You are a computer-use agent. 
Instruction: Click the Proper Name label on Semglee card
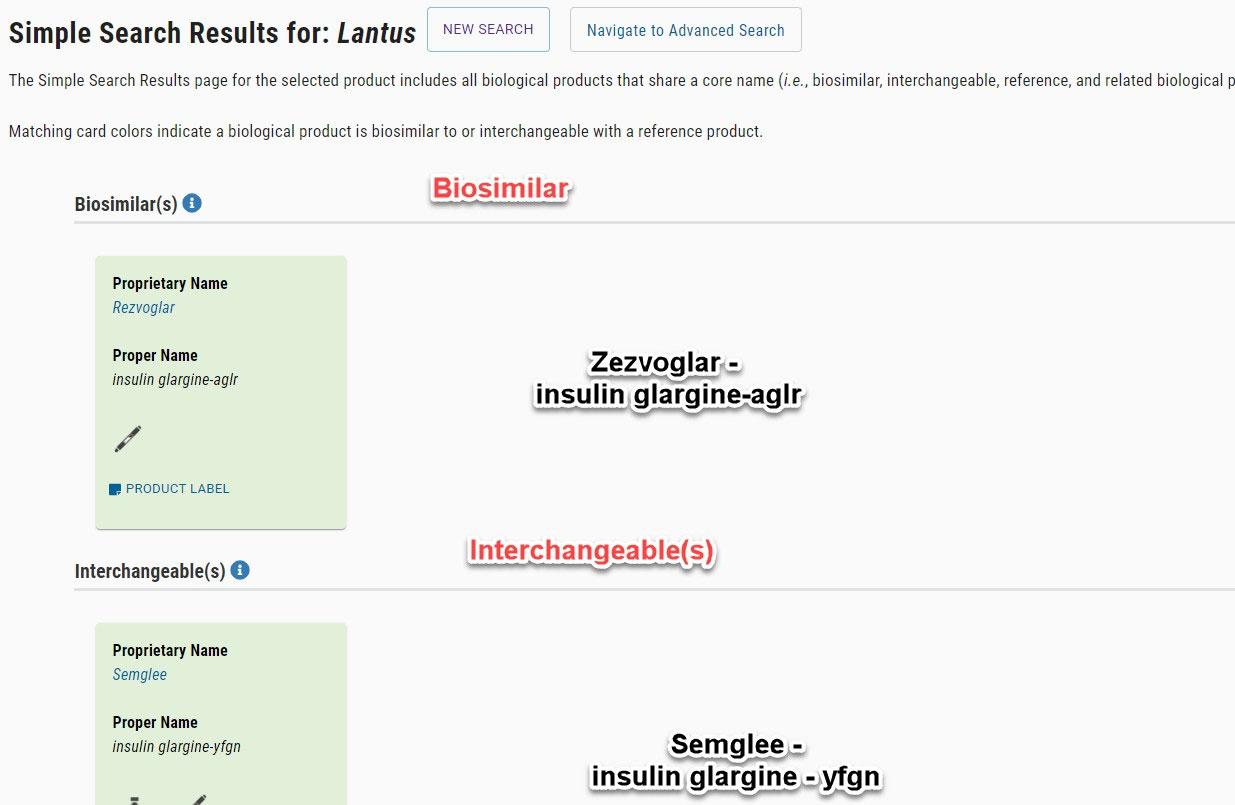click(x=155, y=722)
